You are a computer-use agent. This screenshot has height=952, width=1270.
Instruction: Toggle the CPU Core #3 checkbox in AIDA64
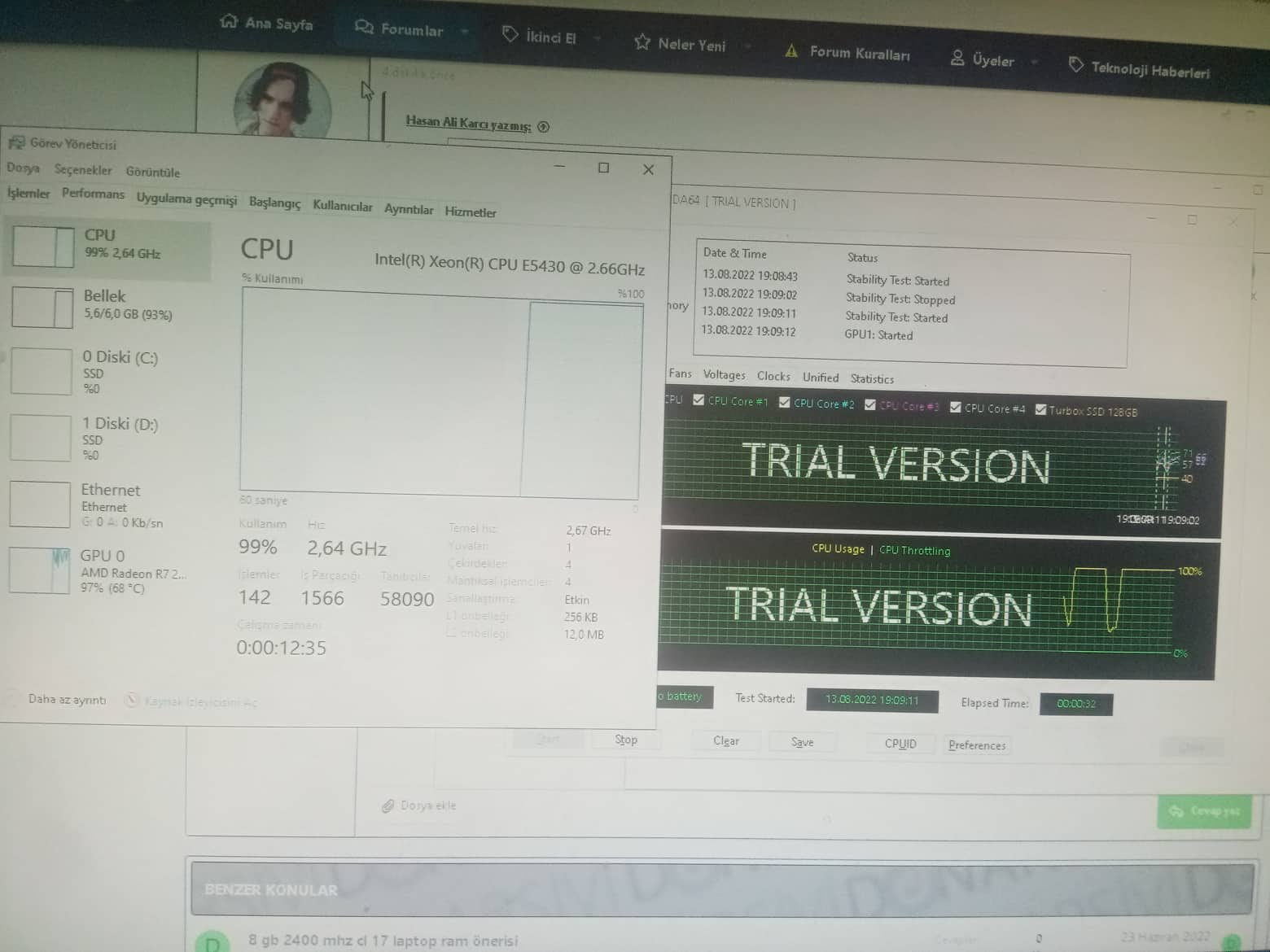click(x=870, y=404)
